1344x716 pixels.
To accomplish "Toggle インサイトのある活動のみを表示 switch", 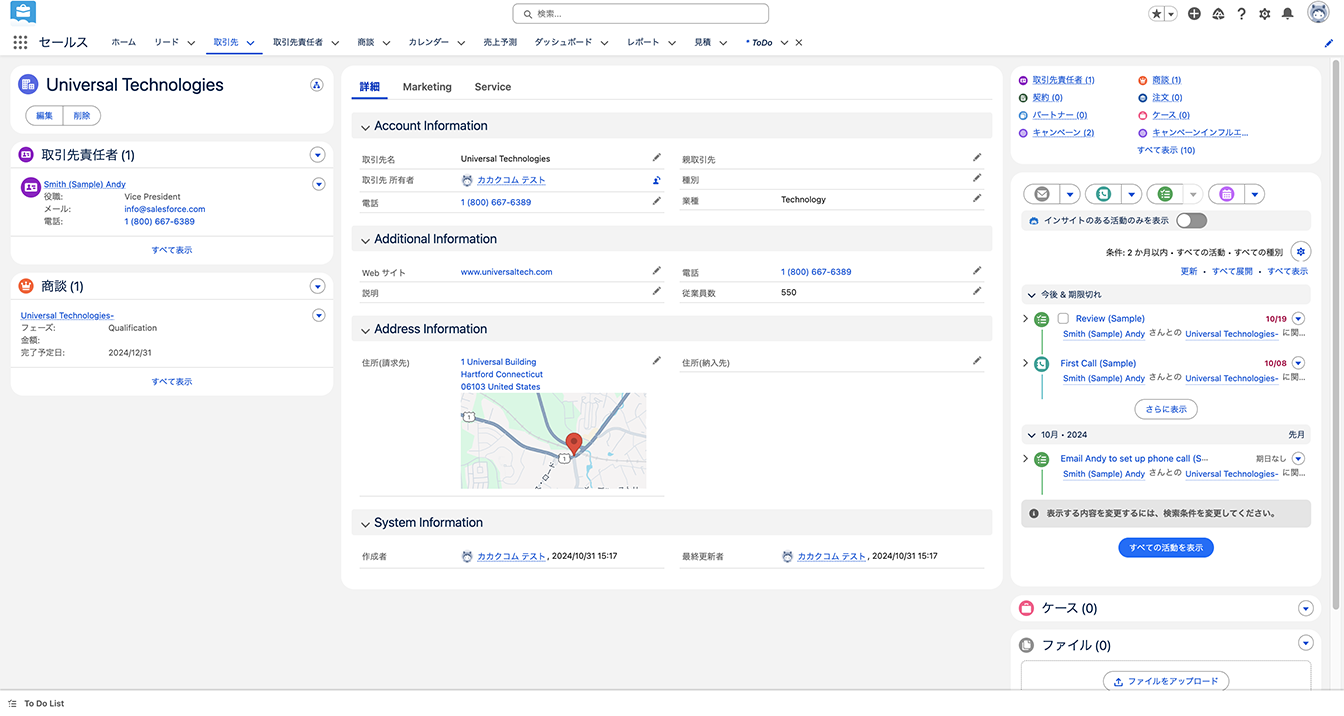I will 1192,220.
